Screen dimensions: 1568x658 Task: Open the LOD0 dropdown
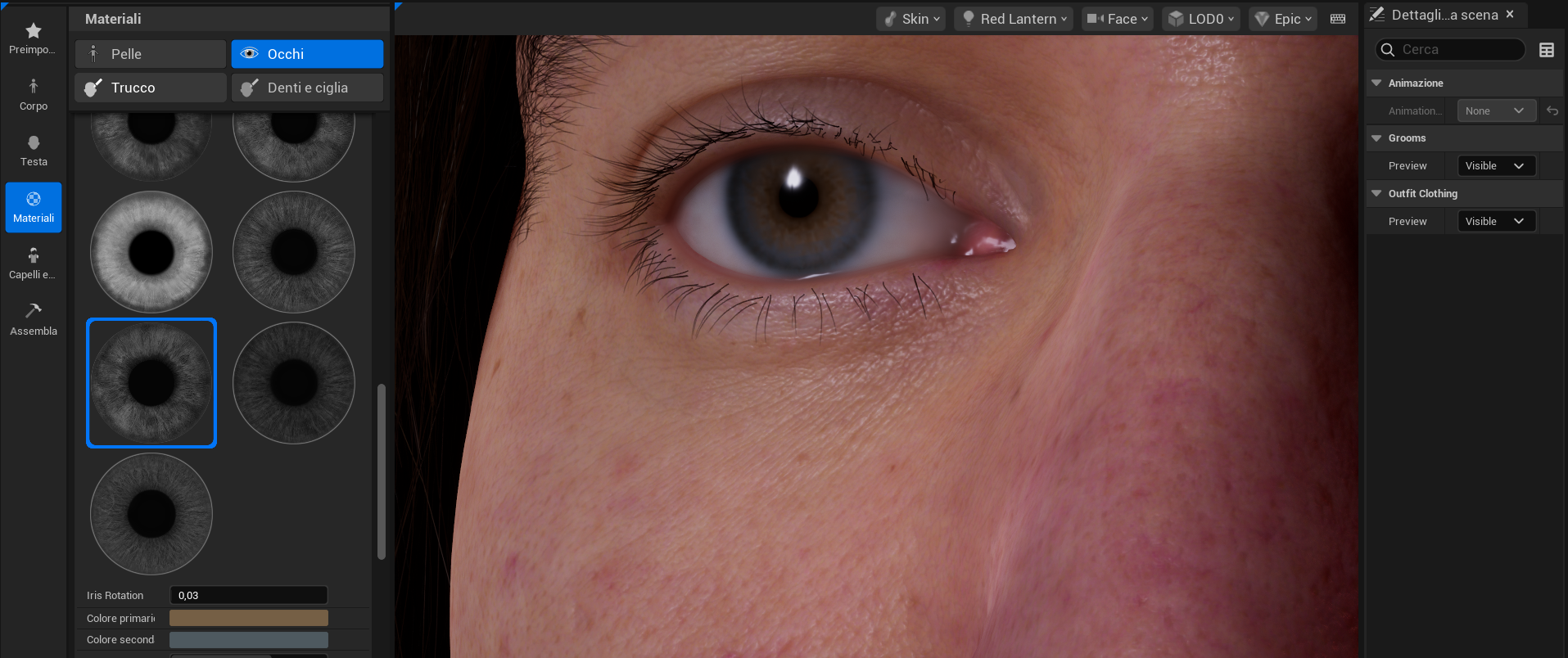tap(1200, 19)
